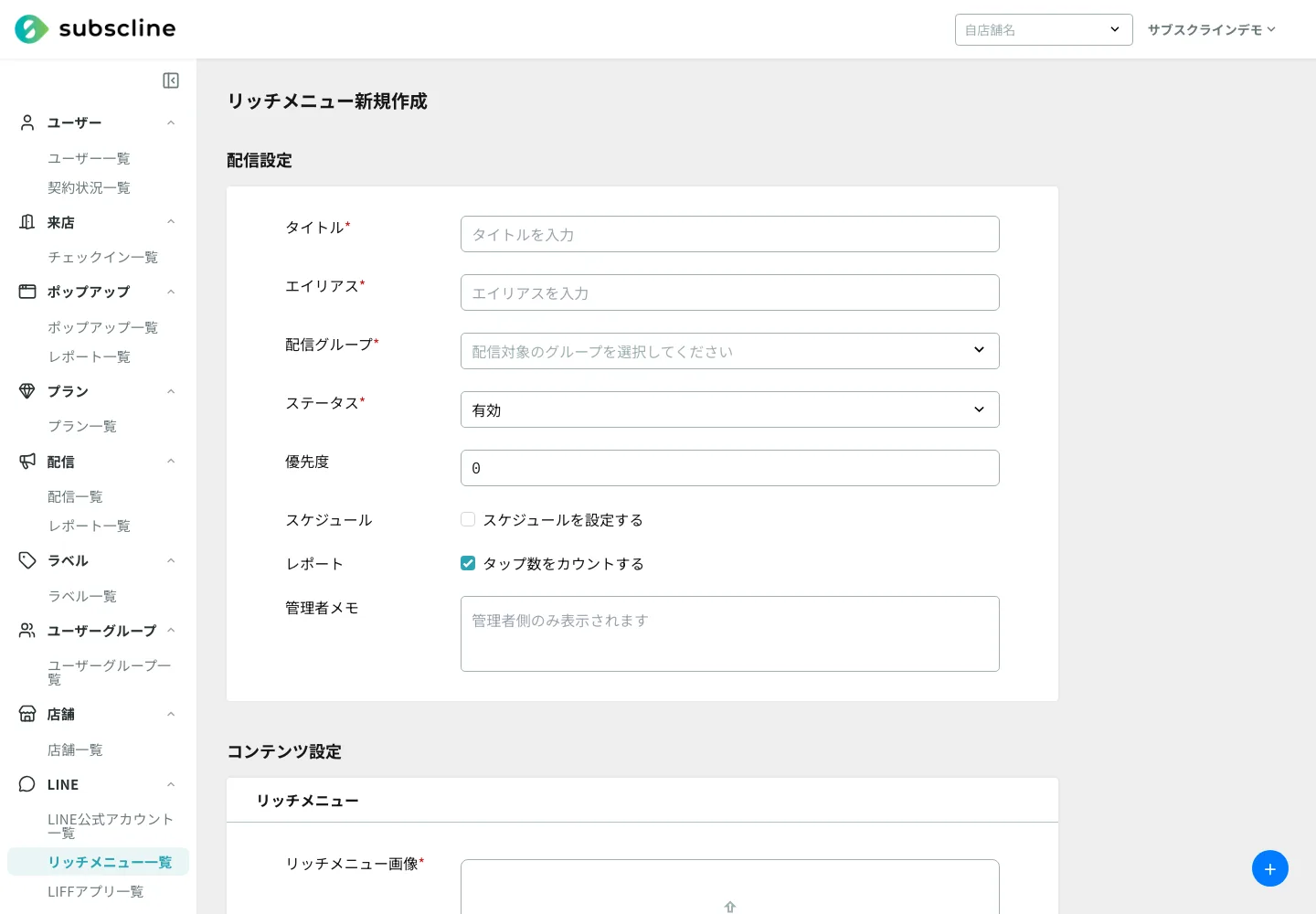Open the 自店舗名 store dropdown
Image resolution: width=1316 pixels, height=914 pixels.
point(1044,29)
